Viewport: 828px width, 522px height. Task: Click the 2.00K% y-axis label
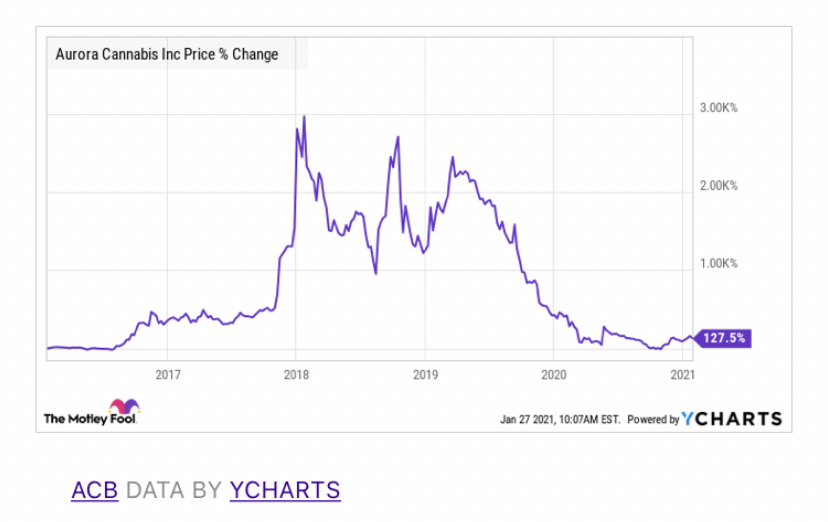coord(717,186)
